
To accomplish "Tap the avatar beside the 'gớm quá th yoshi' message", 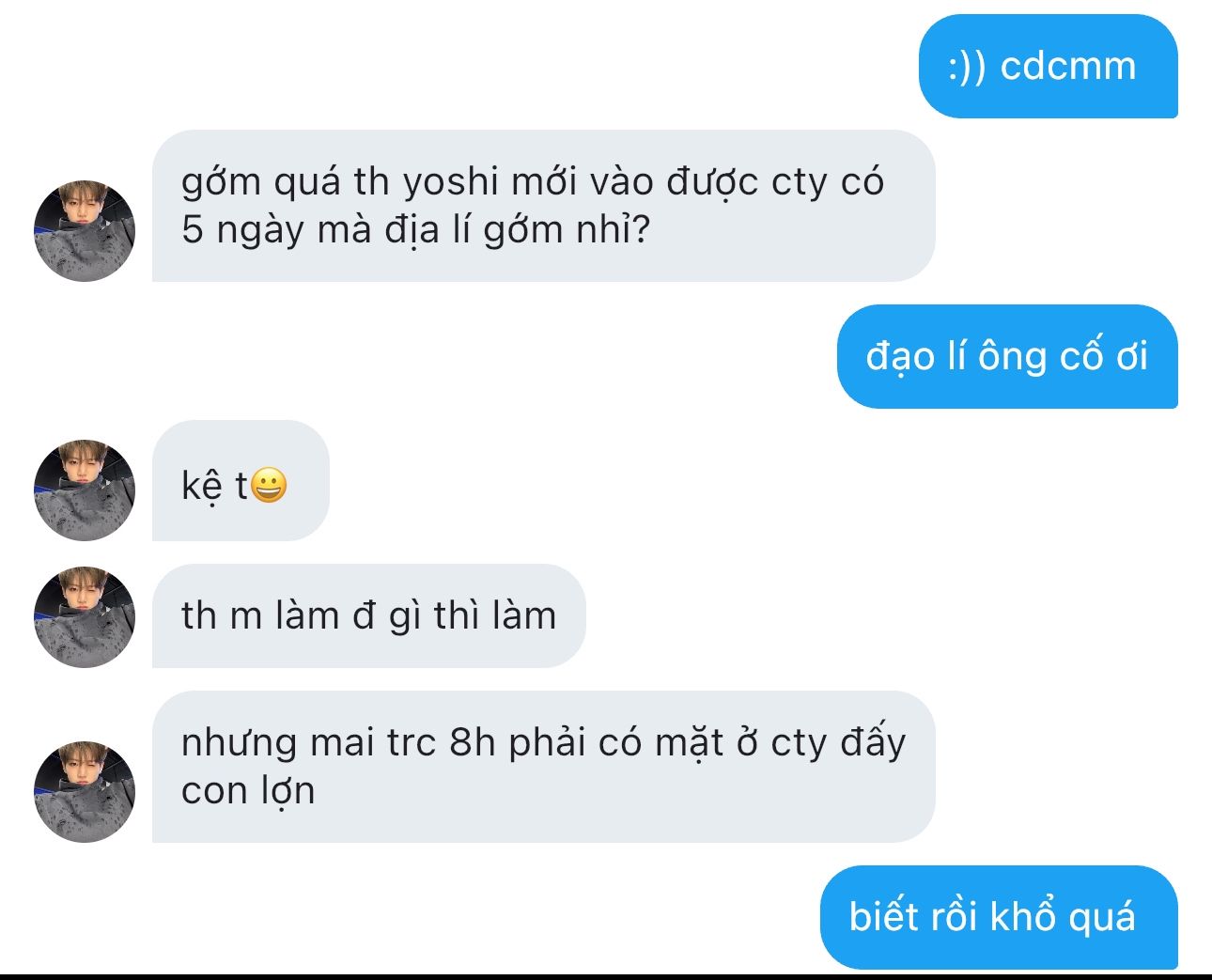I will pos(85,231).
